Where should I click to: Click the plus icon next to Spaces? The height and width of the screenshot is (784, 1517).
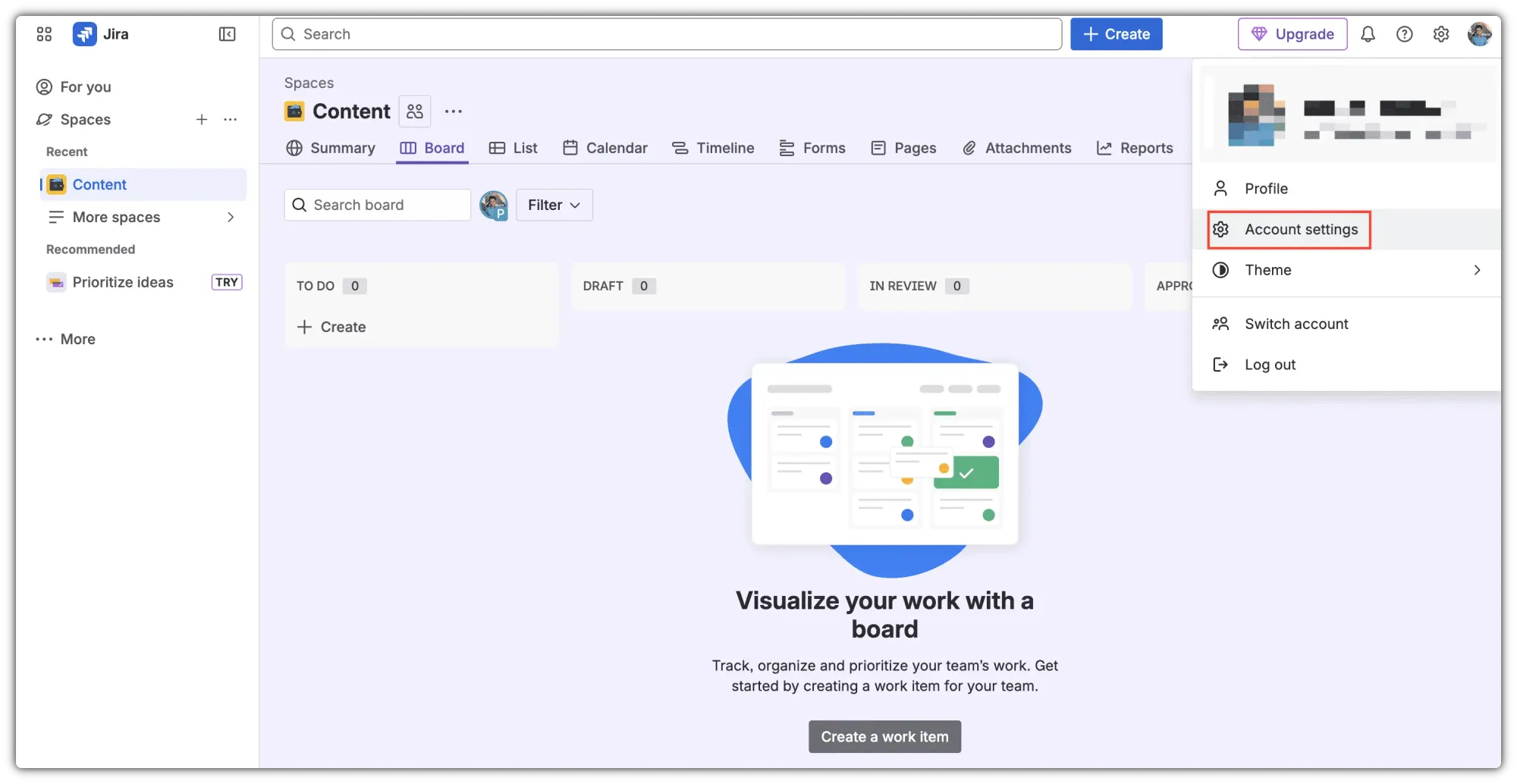click(x=202, y=120)
